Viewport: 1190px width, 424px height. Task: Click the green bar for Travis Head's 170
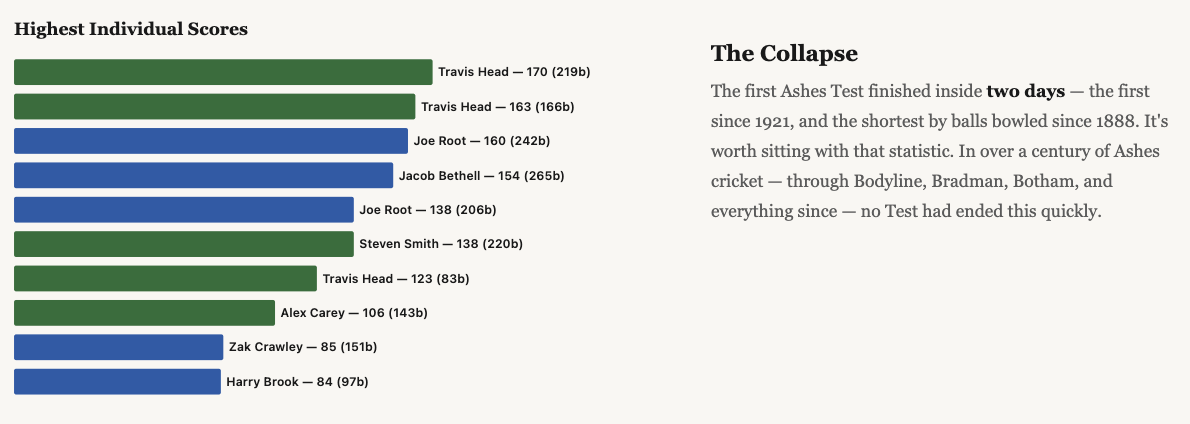[223, 72]
